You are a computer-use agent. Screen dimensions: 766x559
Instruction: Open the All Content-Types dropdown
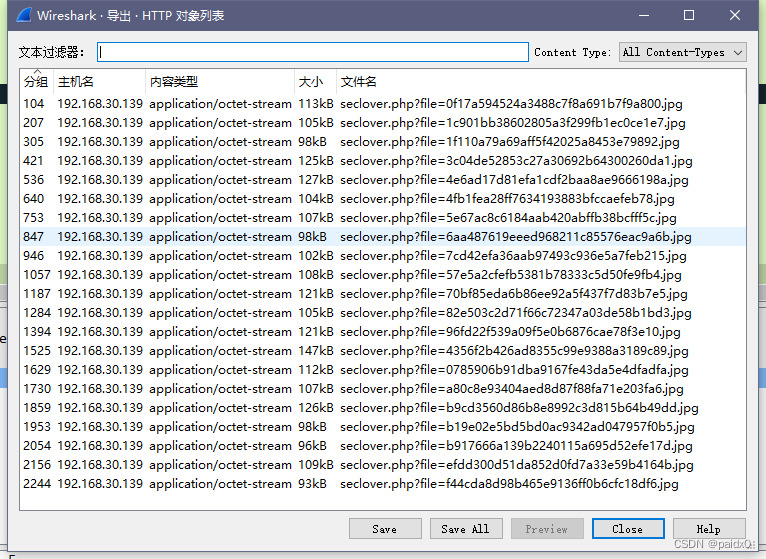(x=682, y=52)
